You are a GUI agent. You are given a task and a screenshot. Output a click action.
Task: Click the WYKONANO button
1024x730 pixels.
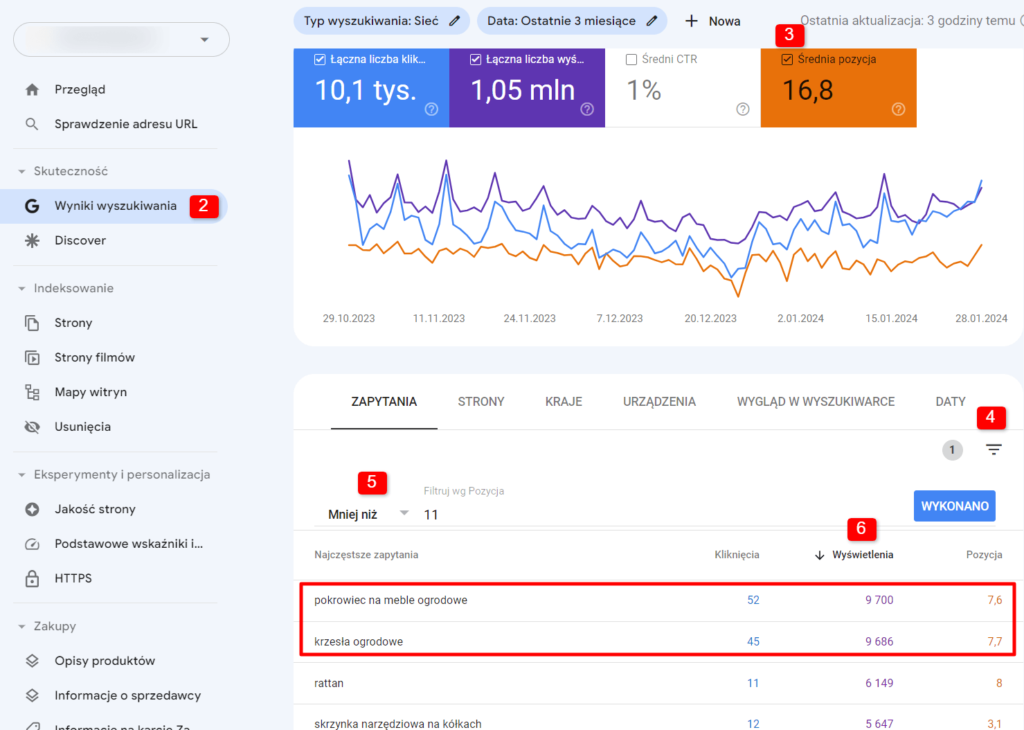click(x=954, y=506)
